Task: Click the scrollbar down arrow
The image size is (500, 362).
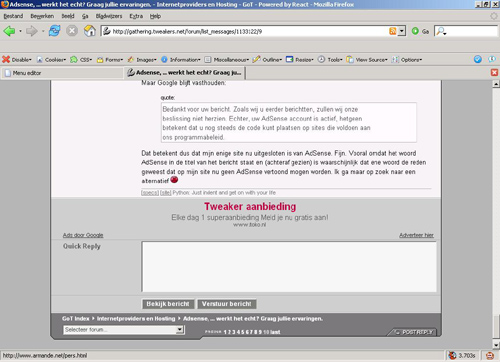Action: pos(496,345)
